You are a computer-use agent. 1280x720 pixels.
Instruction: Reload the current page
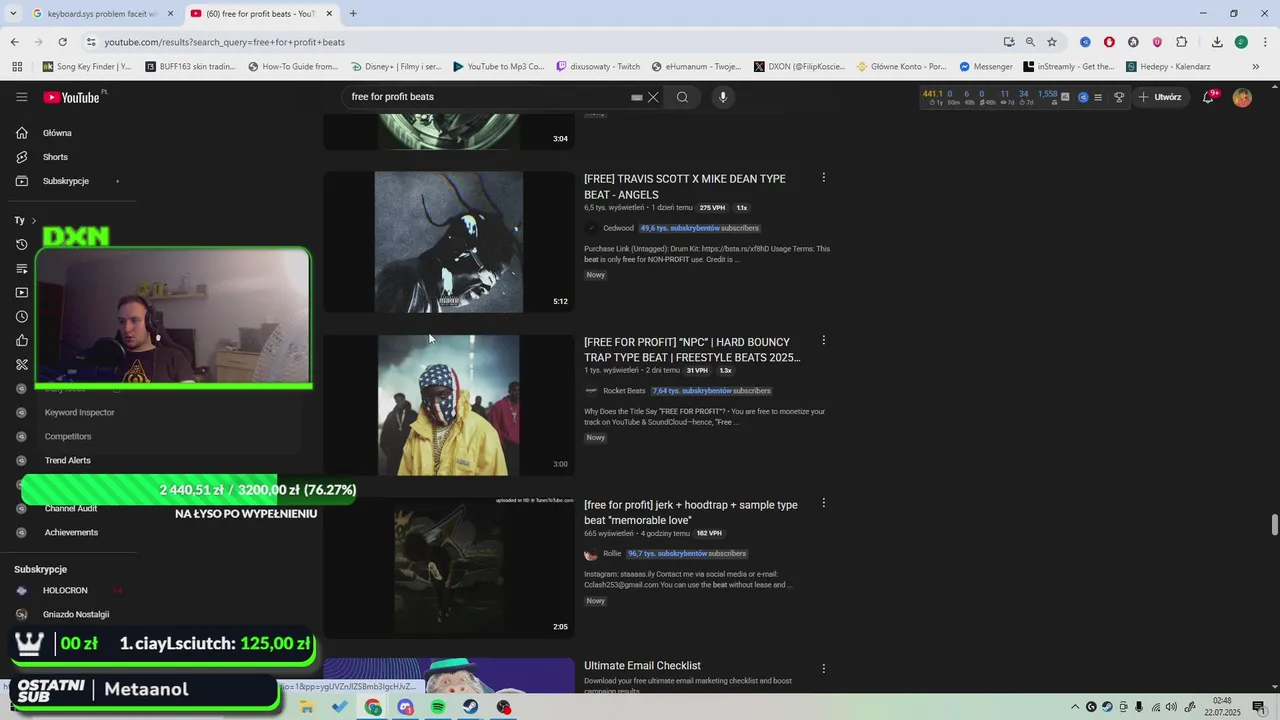(62, 42)
